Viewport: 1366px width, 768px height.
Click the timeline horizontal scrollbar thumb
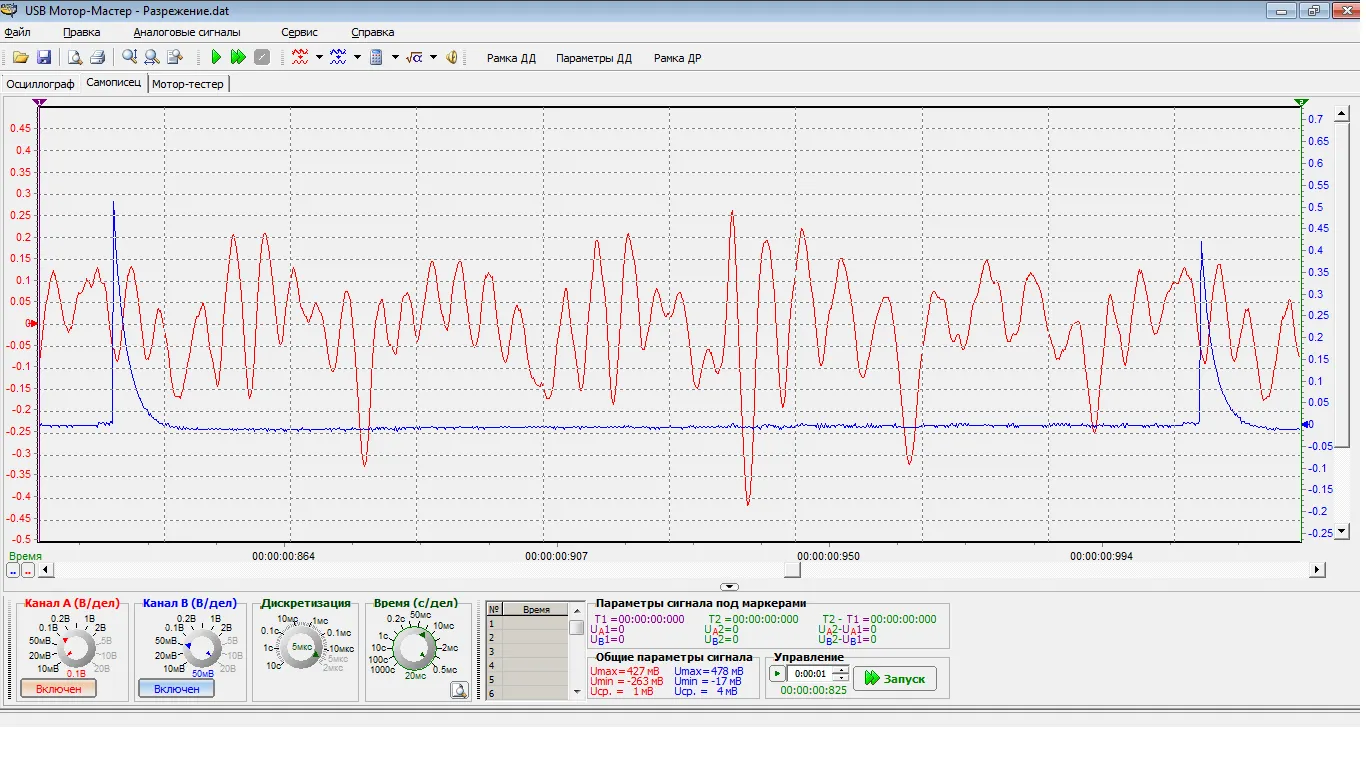tap(792, 570)
